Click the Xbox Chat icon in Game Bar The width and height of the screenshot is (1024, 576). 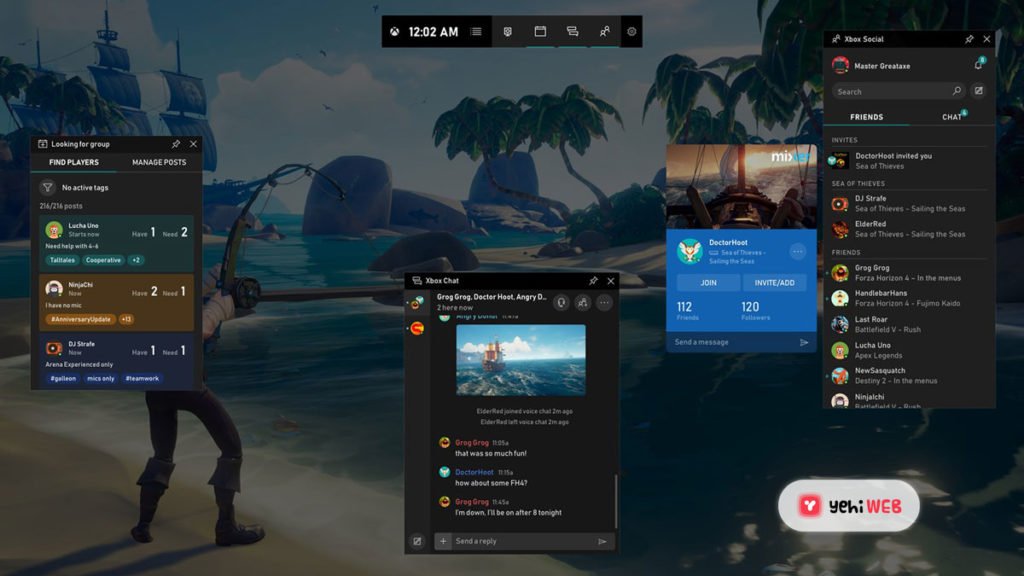click(572, 32)
